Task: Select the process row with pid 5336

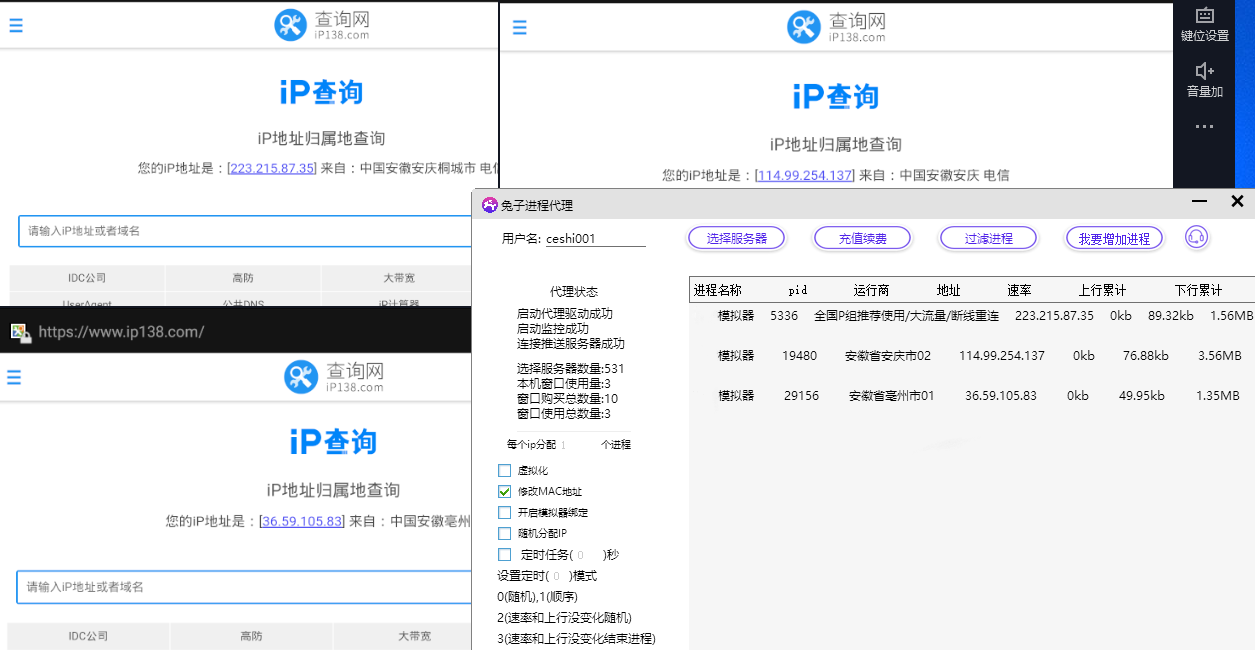Action: pyautogui.click(x=972, y=316)
